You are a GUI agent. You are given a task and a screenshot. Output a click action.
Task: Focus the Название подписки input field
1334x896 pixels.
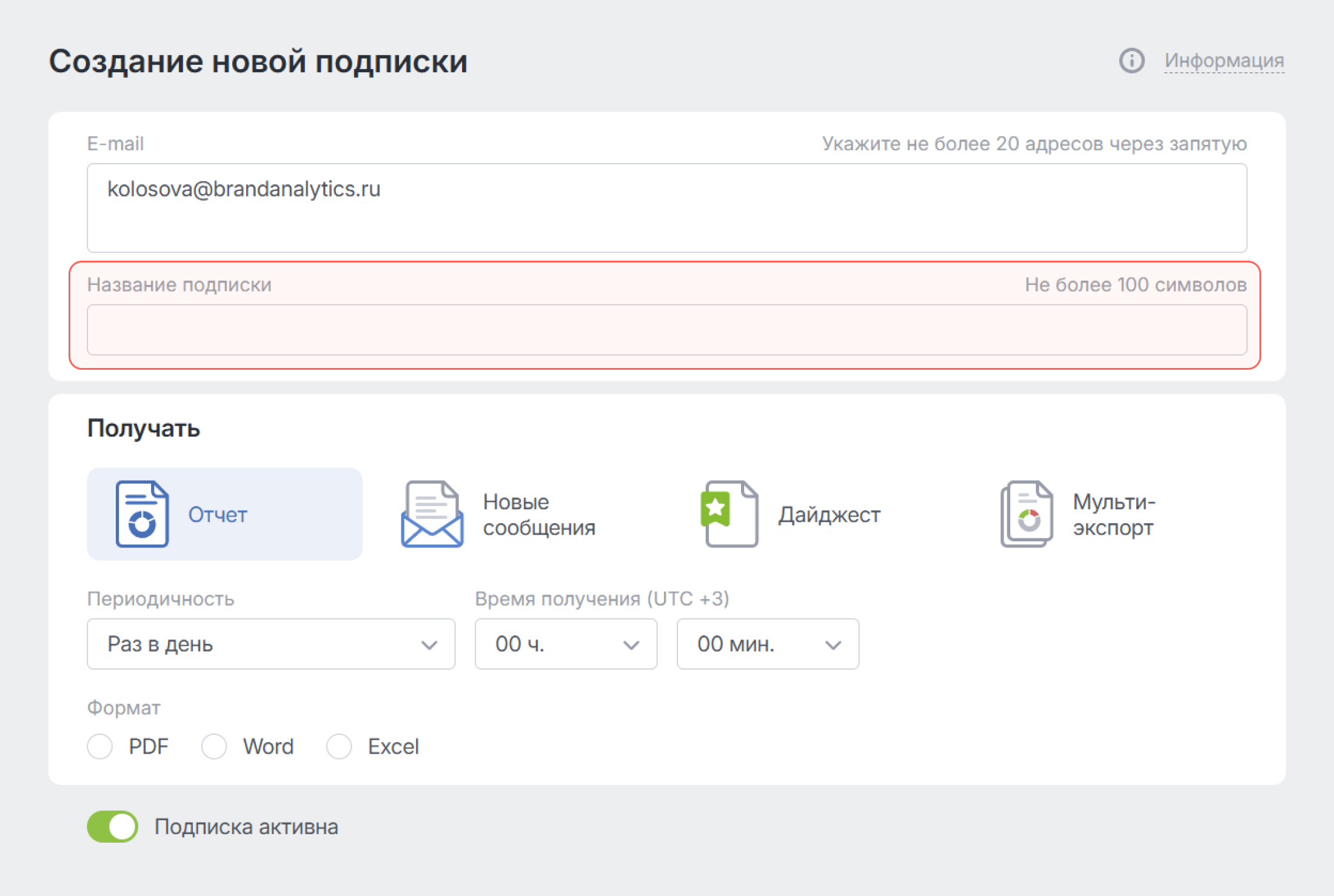(x=667, y=330)
